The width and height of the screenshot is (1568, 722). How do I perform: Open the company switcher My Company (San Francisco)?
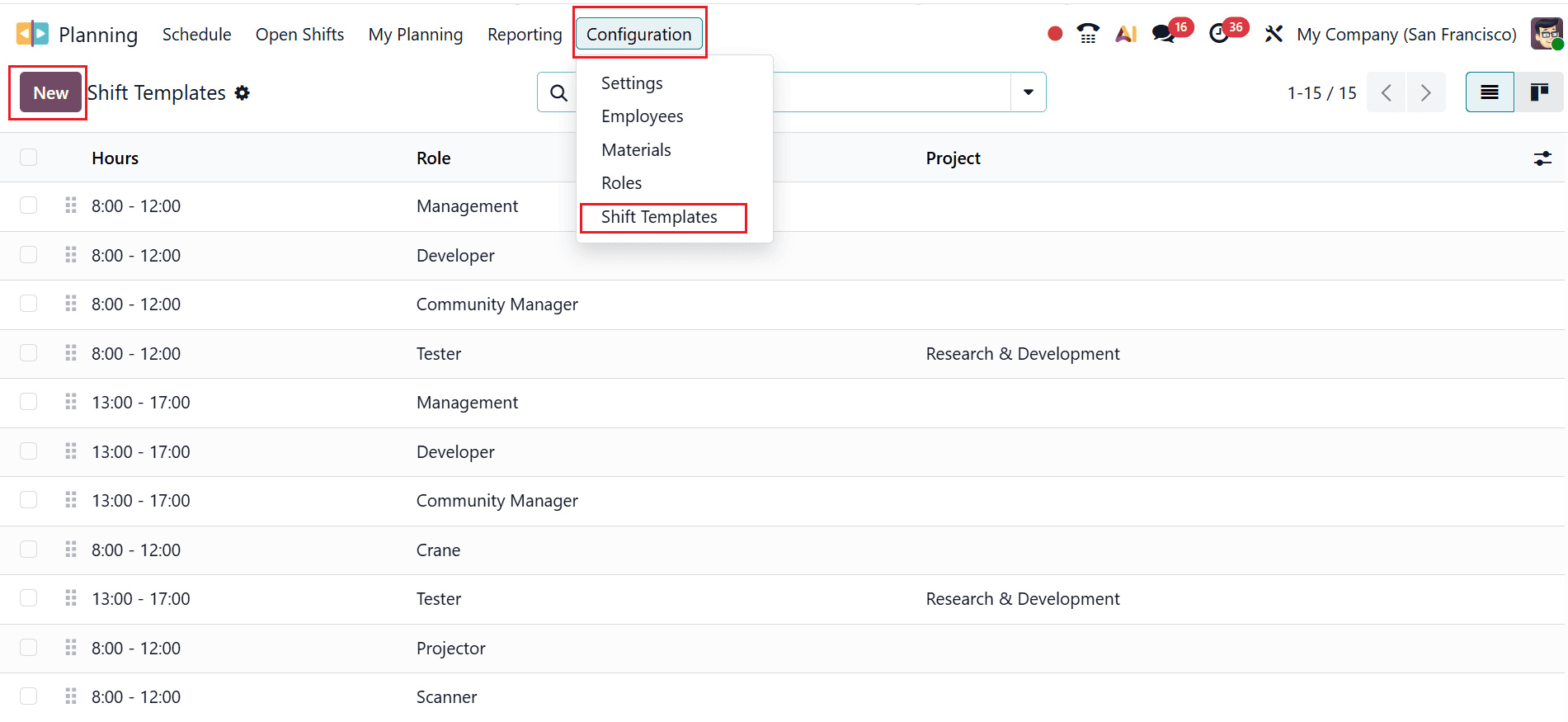click(1406, 35)
